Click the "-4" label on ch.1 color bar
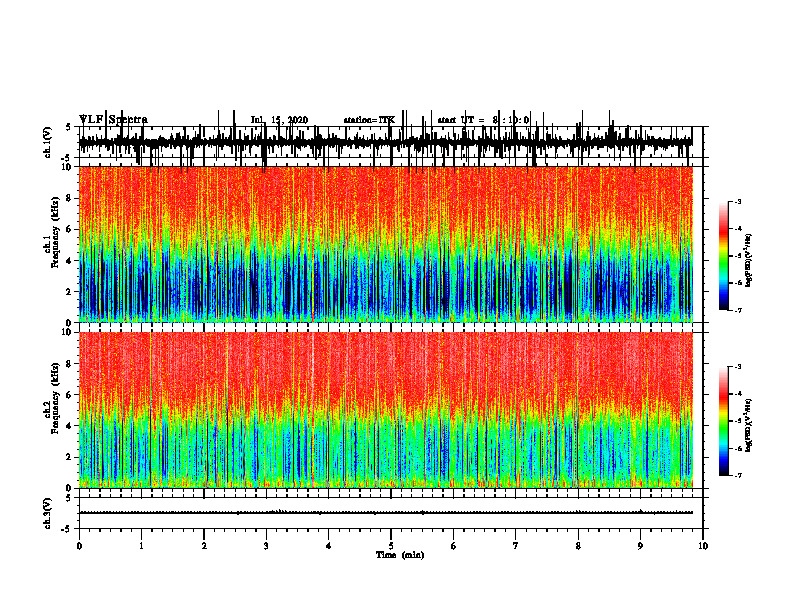Screen dimensions: 792x612 click(x=738, y=229)
